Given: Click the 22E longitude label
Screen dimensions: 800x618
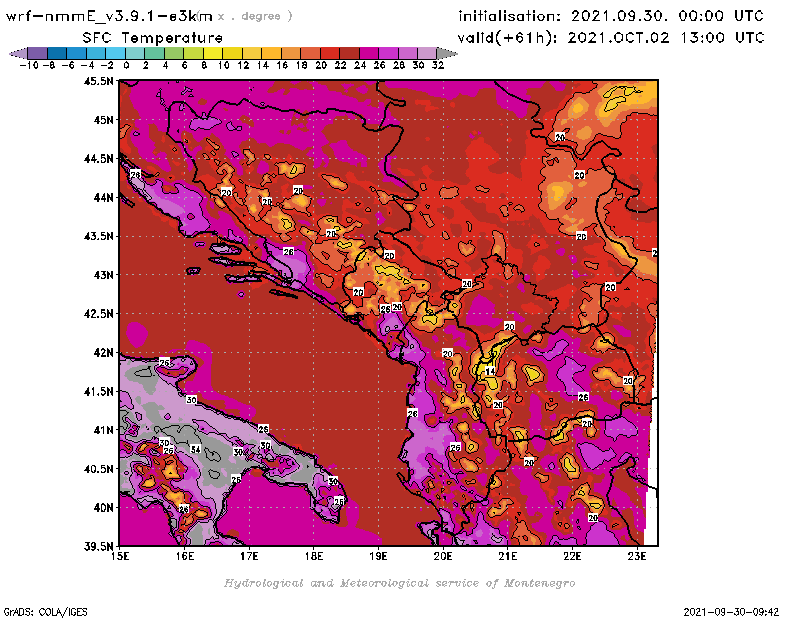Looking at the screenshot, I should [x=572, y=556].
